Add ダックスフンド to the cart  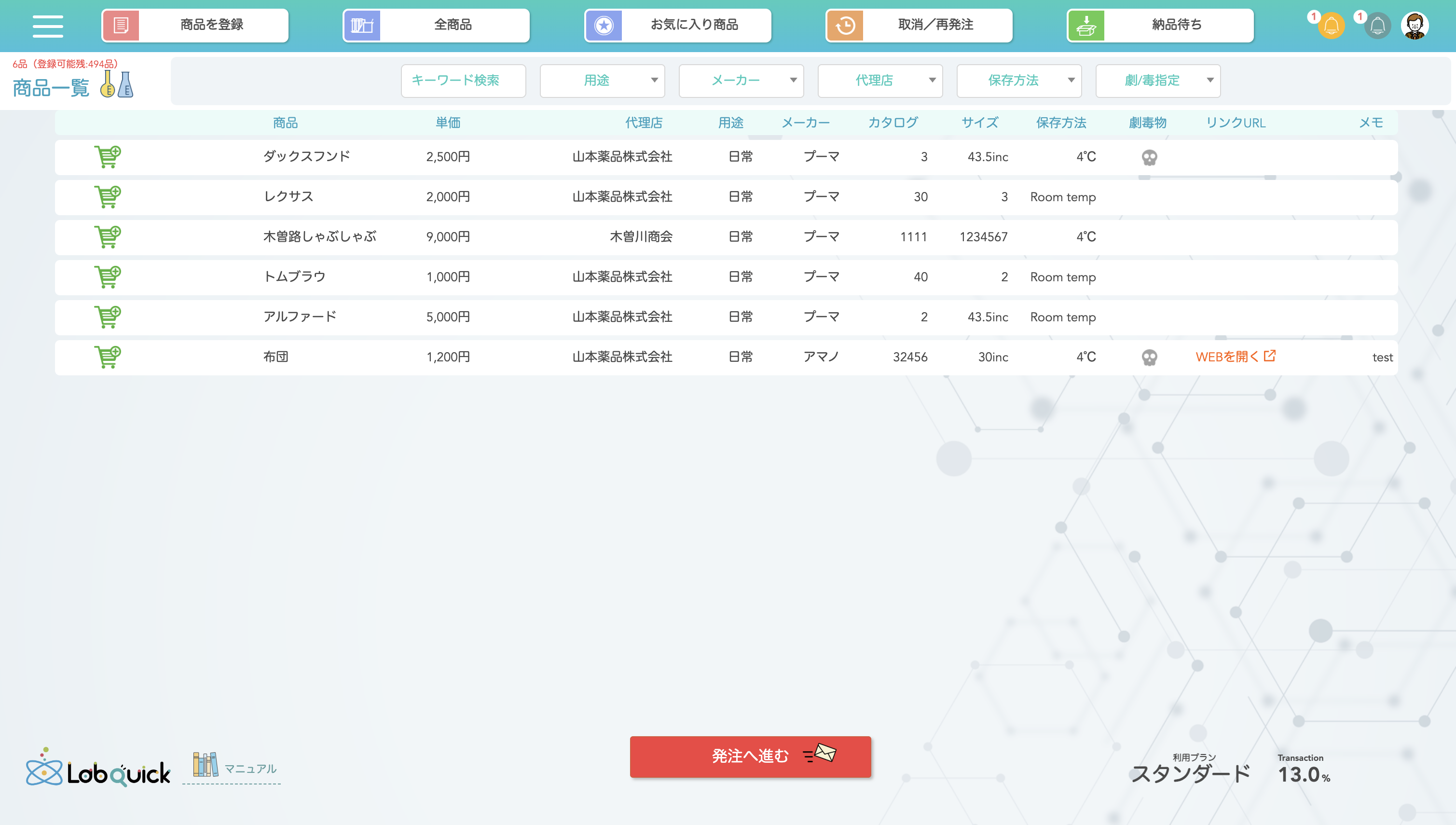click(x=107, y=156)
